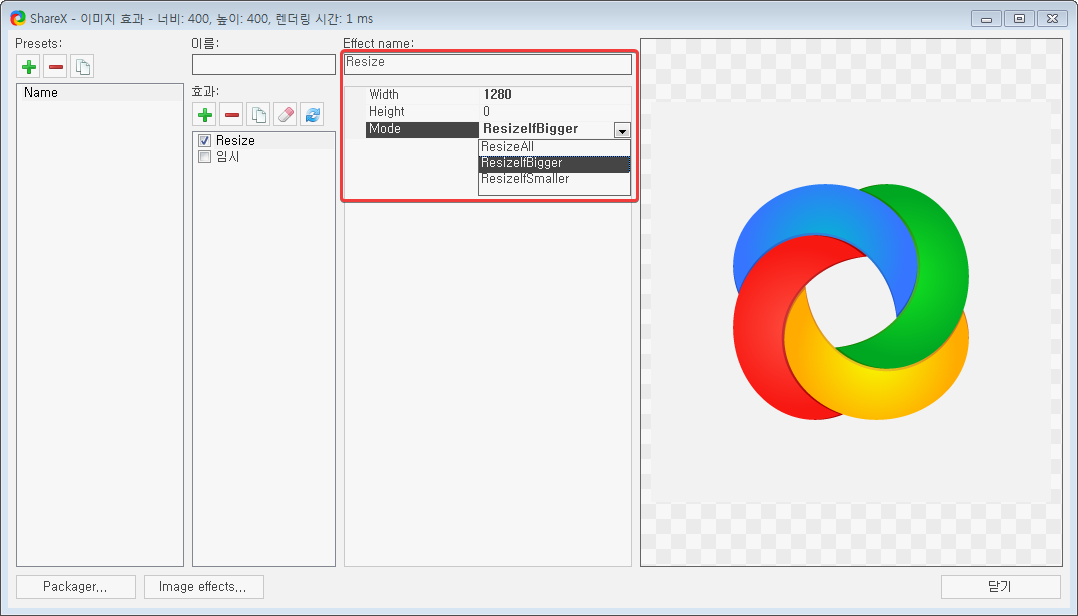
Task: Duplicate preset with the copy icon under Presets
Action: coord(82,67)
